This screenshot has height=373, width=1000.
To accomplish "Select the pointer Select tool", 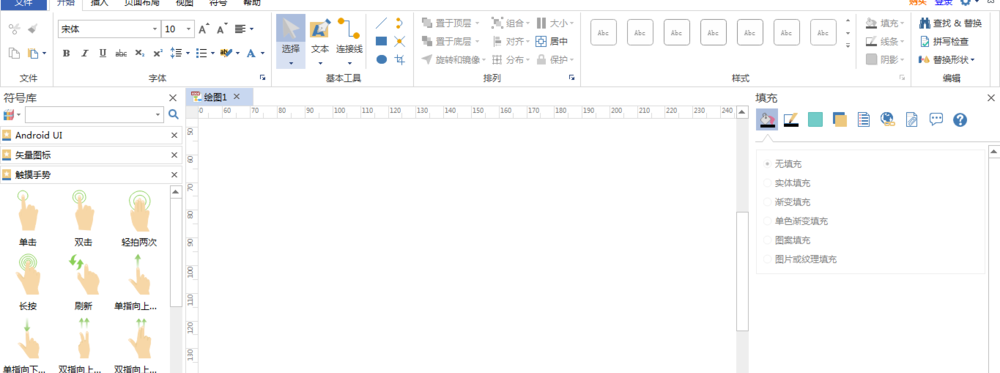I will (x=290, y=41).
